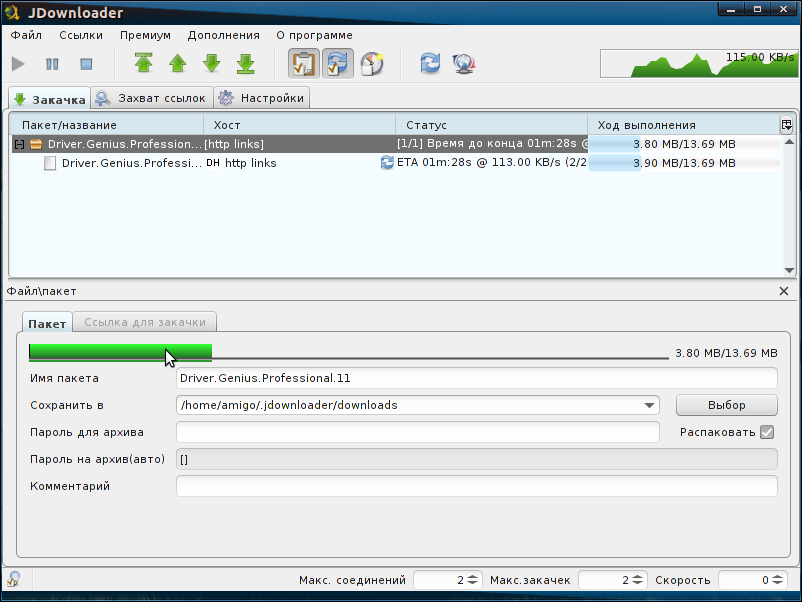Screen dimensions: 802x602
Task: Toggle clipboard monitoring icon
Action: point(304,63)
